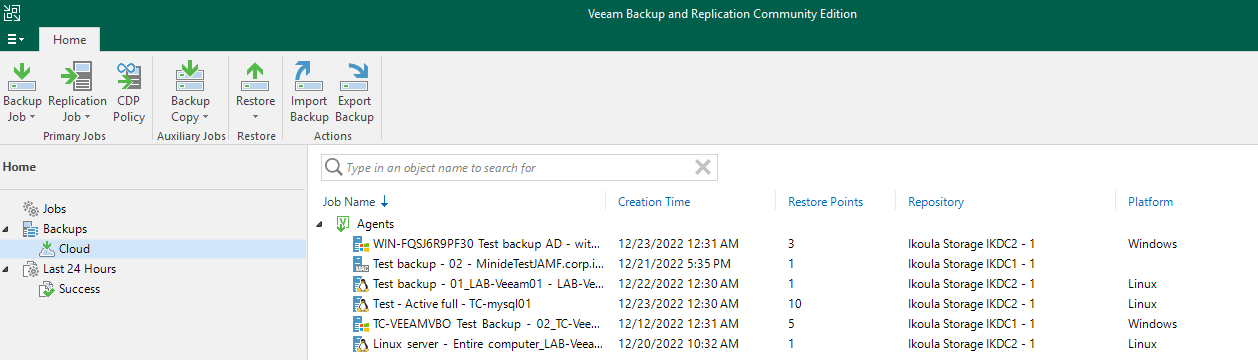Click the Restore ribbon icon

pyautogui.click(x=255, y=76)
